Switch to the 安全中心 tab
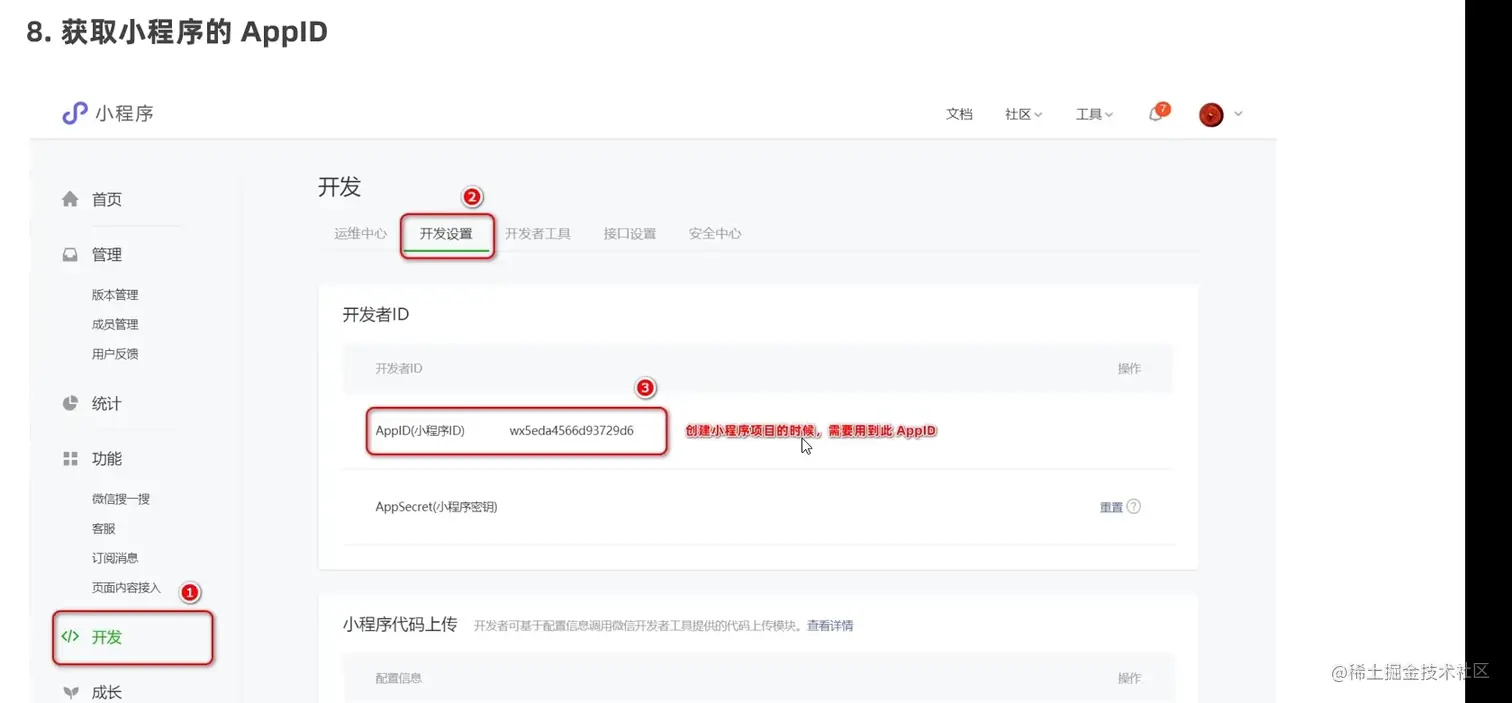The height and width of the screenshot is (703, 1512). [715, 234]
